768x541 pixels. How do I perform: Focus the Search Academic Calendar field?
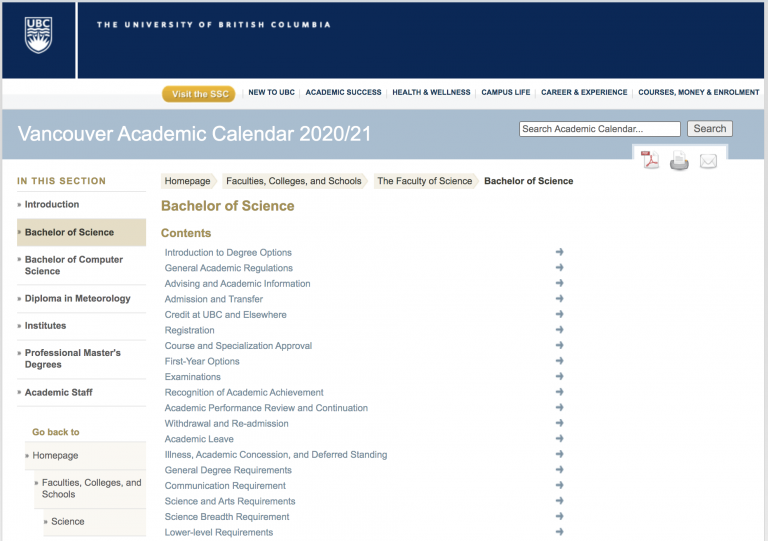(599, 129)
